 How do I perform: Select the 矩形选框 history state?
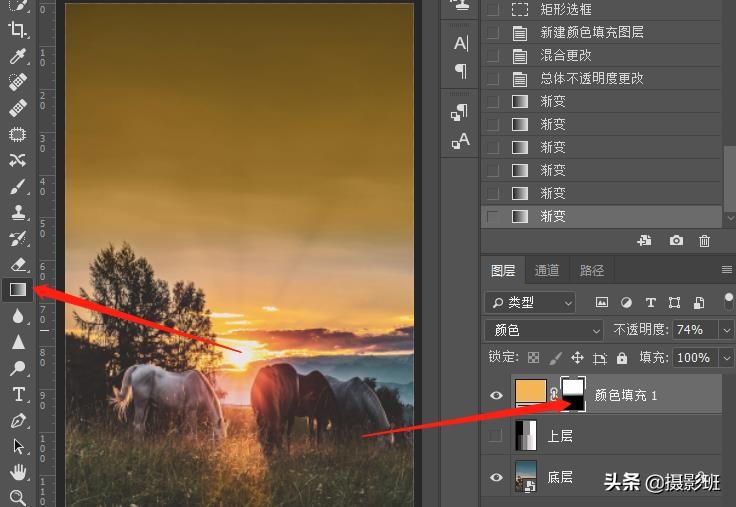pos(602,9)
